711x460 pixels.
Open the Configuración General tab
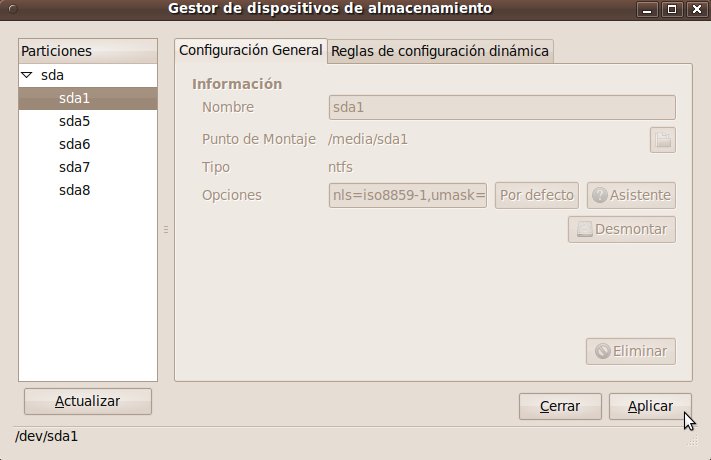click(250, 50)
